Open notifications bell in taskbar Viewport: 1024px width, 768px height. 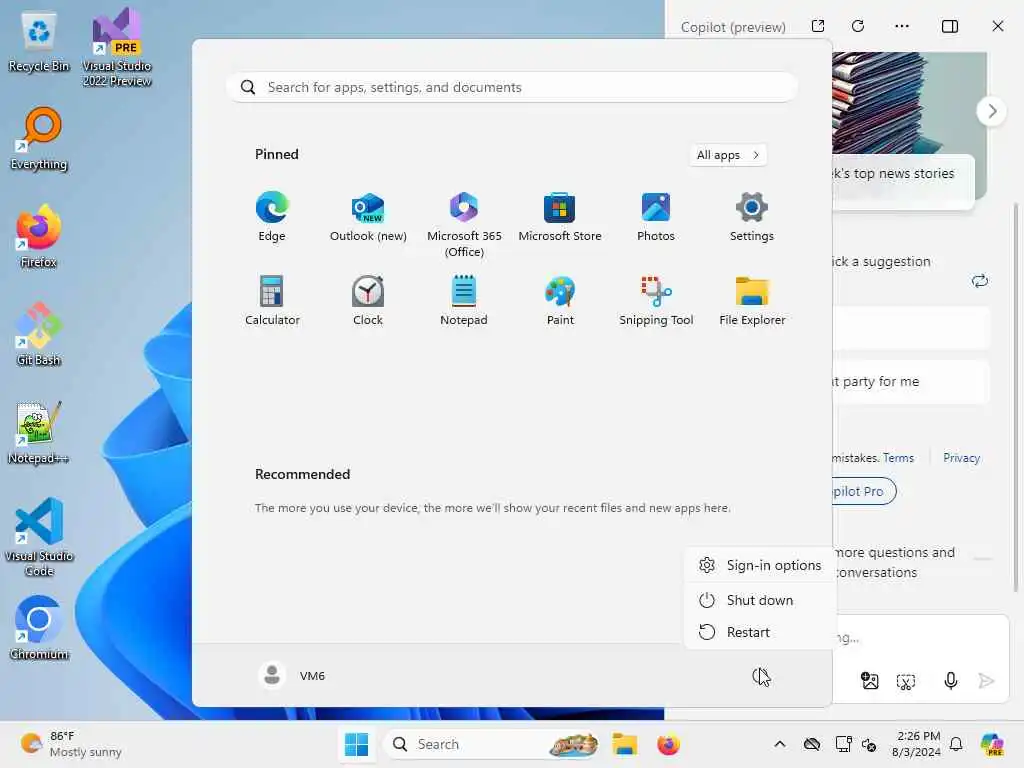pos(956,744)
